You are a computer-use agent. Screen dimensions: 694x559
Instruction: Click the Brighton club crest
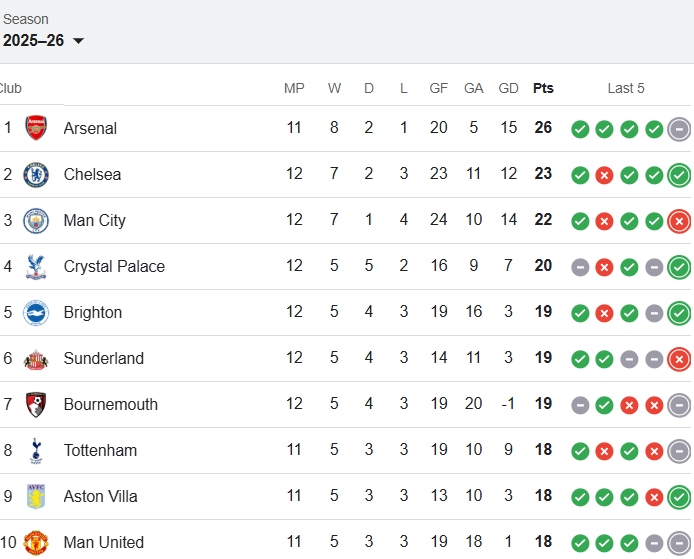click(x=36, y=312)
